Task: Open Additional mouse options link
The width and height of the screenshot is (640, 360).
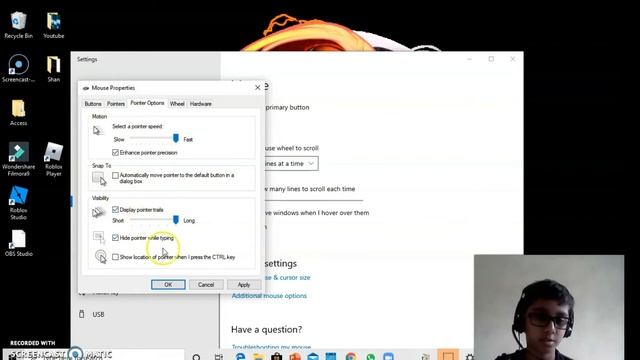Action: click(x=269, y=296)
